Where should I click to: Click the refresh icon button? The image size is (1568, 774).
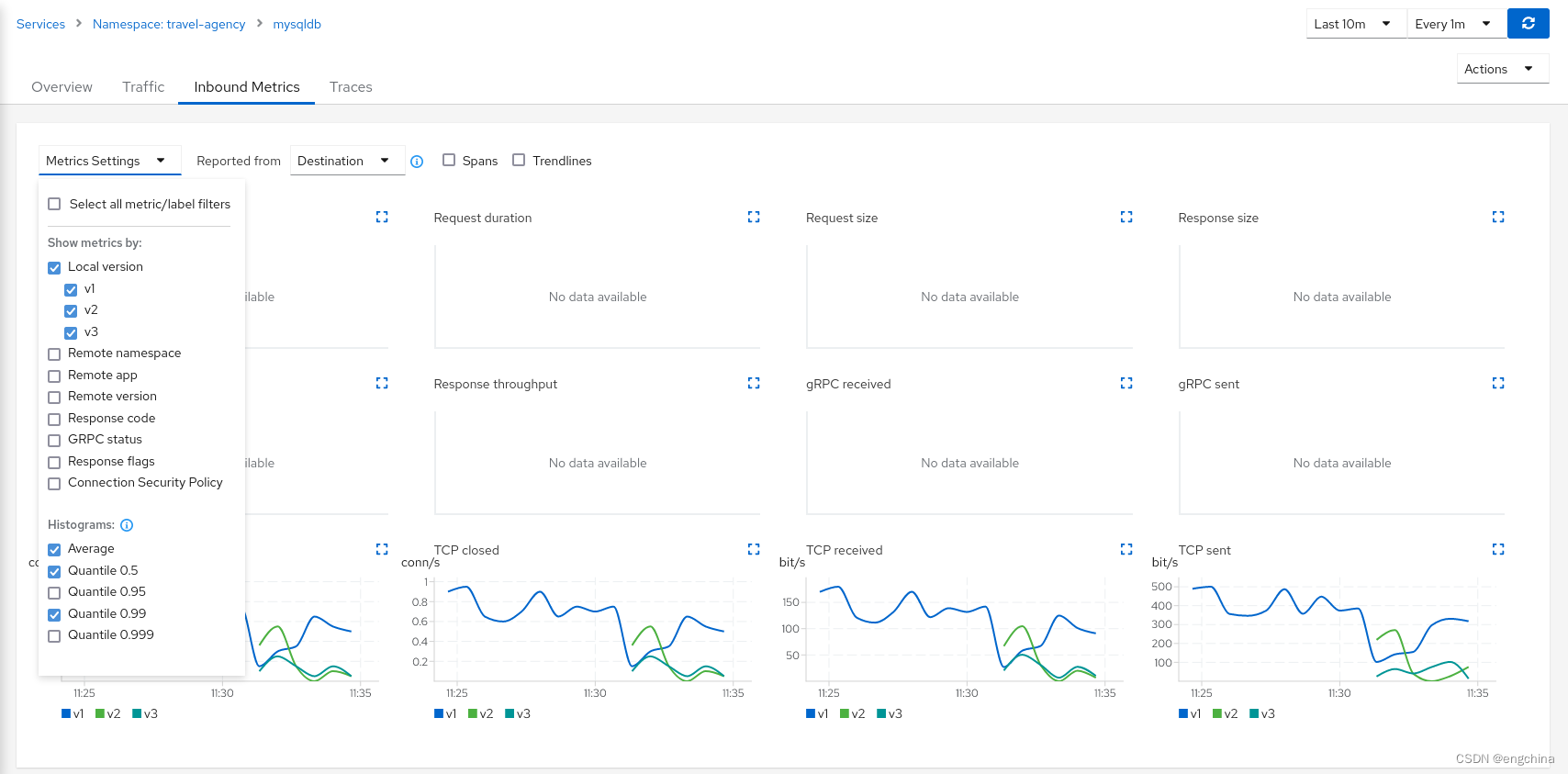[1528, 24]
